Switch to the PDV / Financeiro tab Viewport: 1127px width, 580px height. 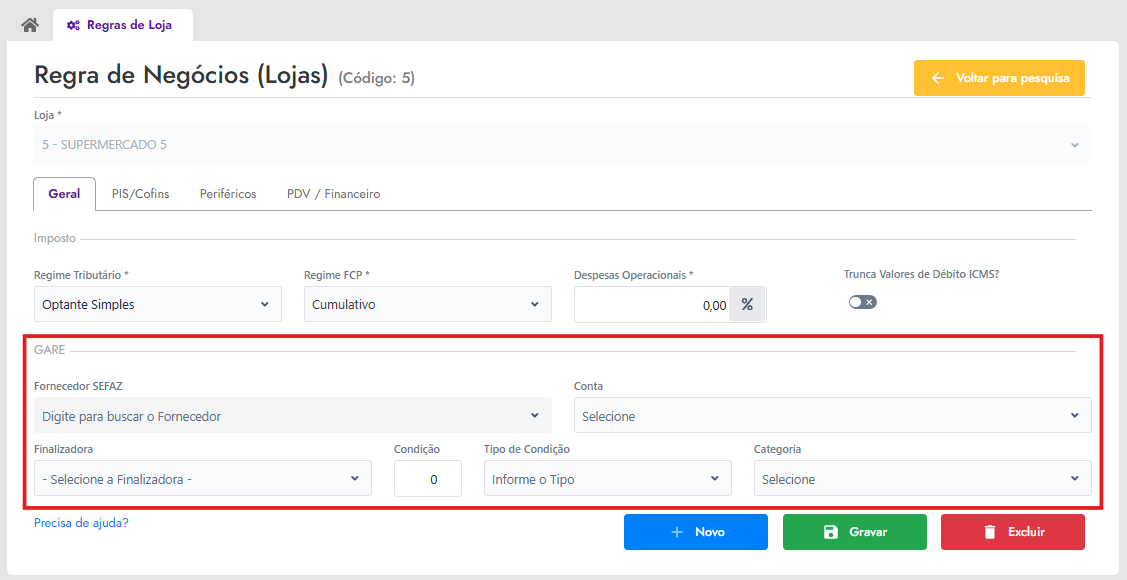point(334,194)
